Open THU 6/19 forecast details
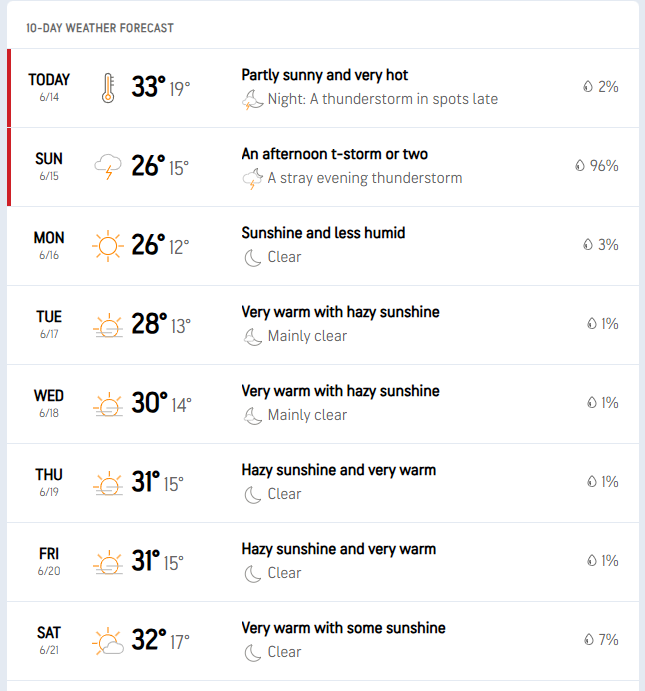Viewport: 645px width, 691px height. coord(323,483)
